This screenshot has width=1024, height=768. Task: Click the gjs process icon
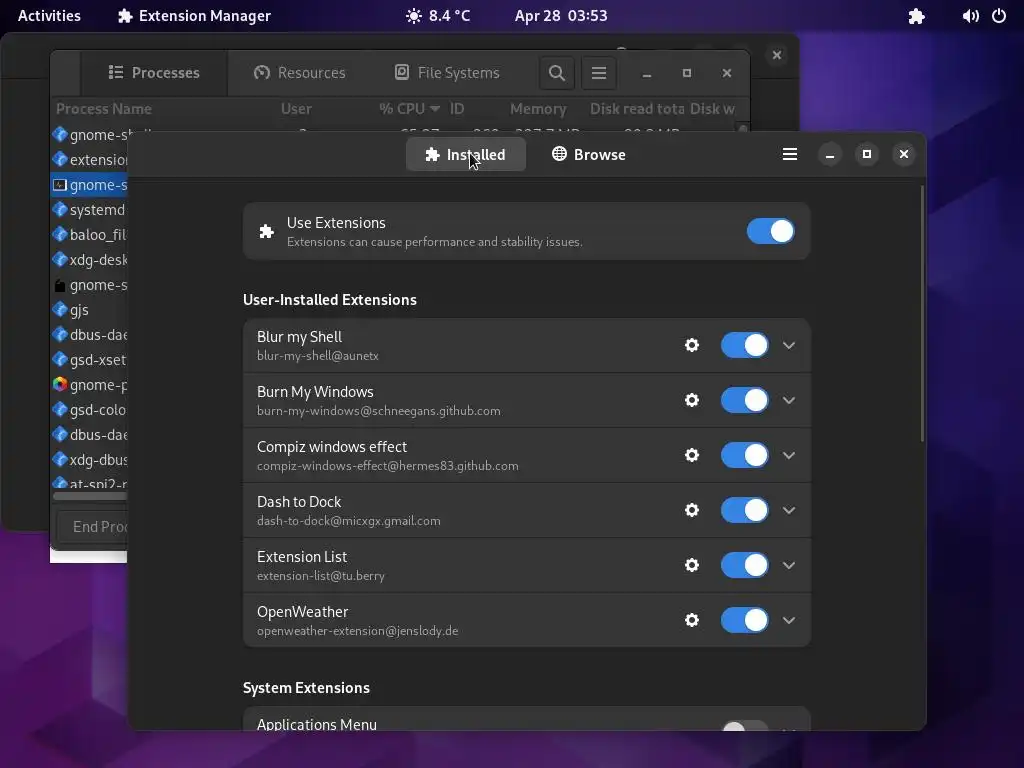click(60, 309)
